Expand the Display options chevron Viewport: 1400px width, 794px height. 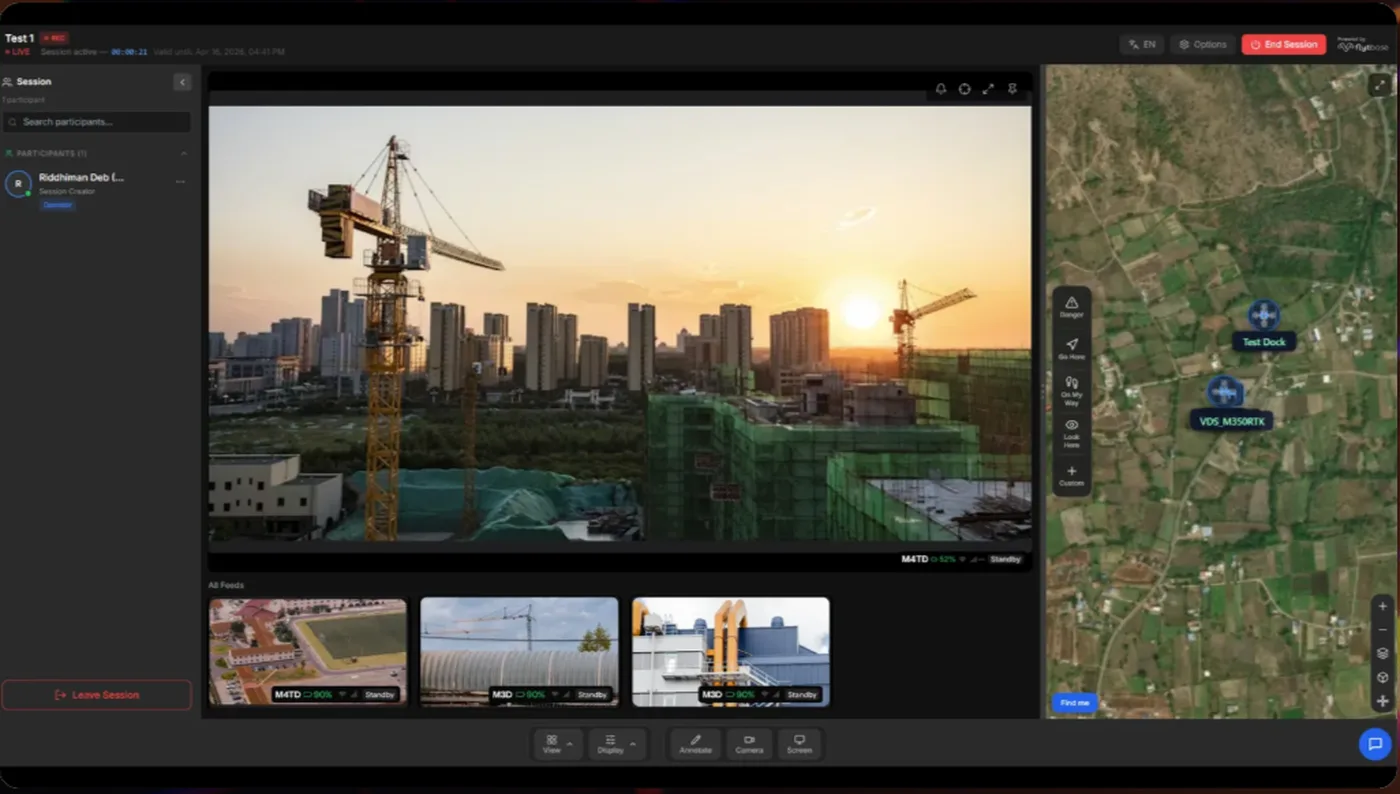coord(633,745)
